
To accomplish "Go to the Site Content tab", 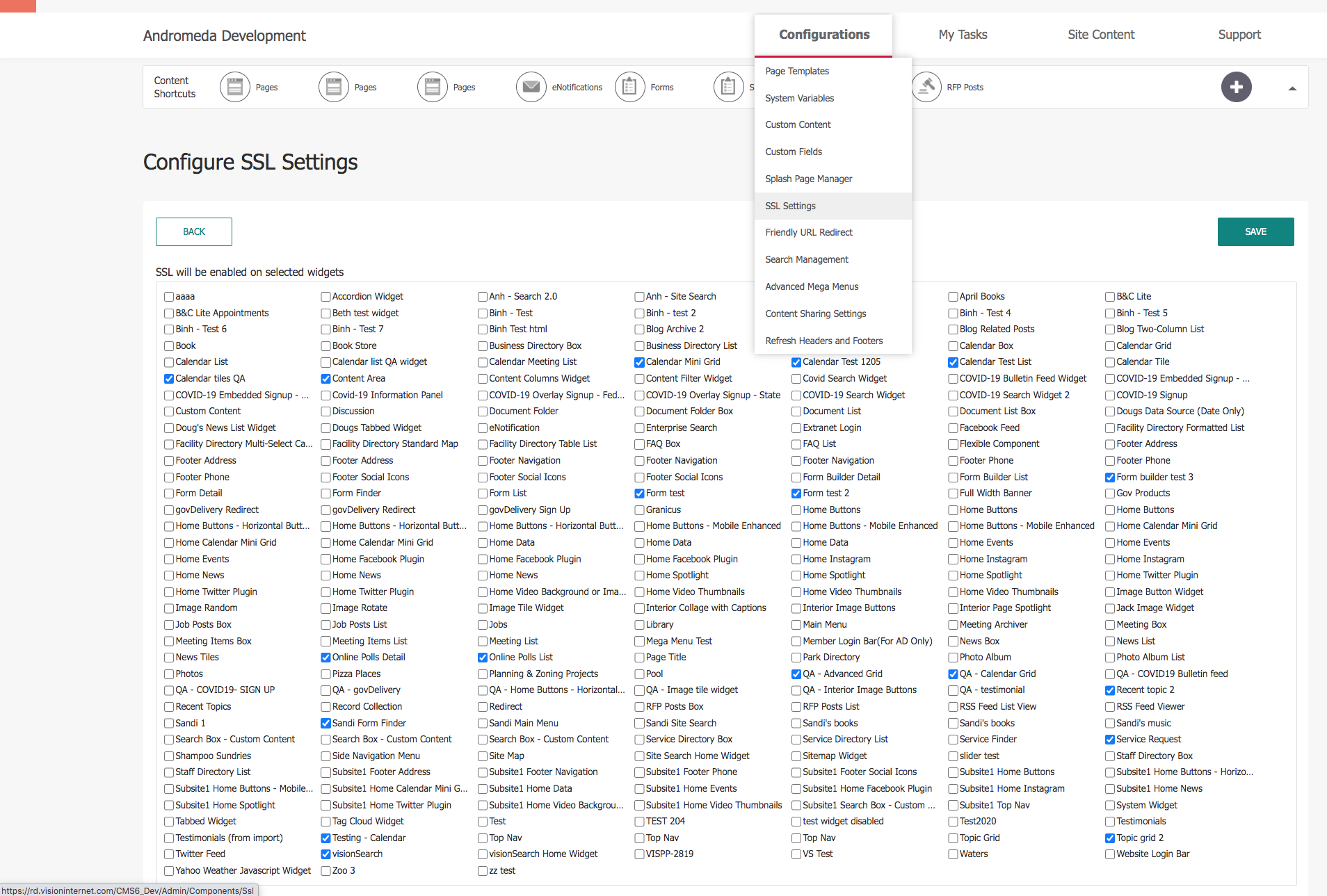I will [x=1101, y=35].
